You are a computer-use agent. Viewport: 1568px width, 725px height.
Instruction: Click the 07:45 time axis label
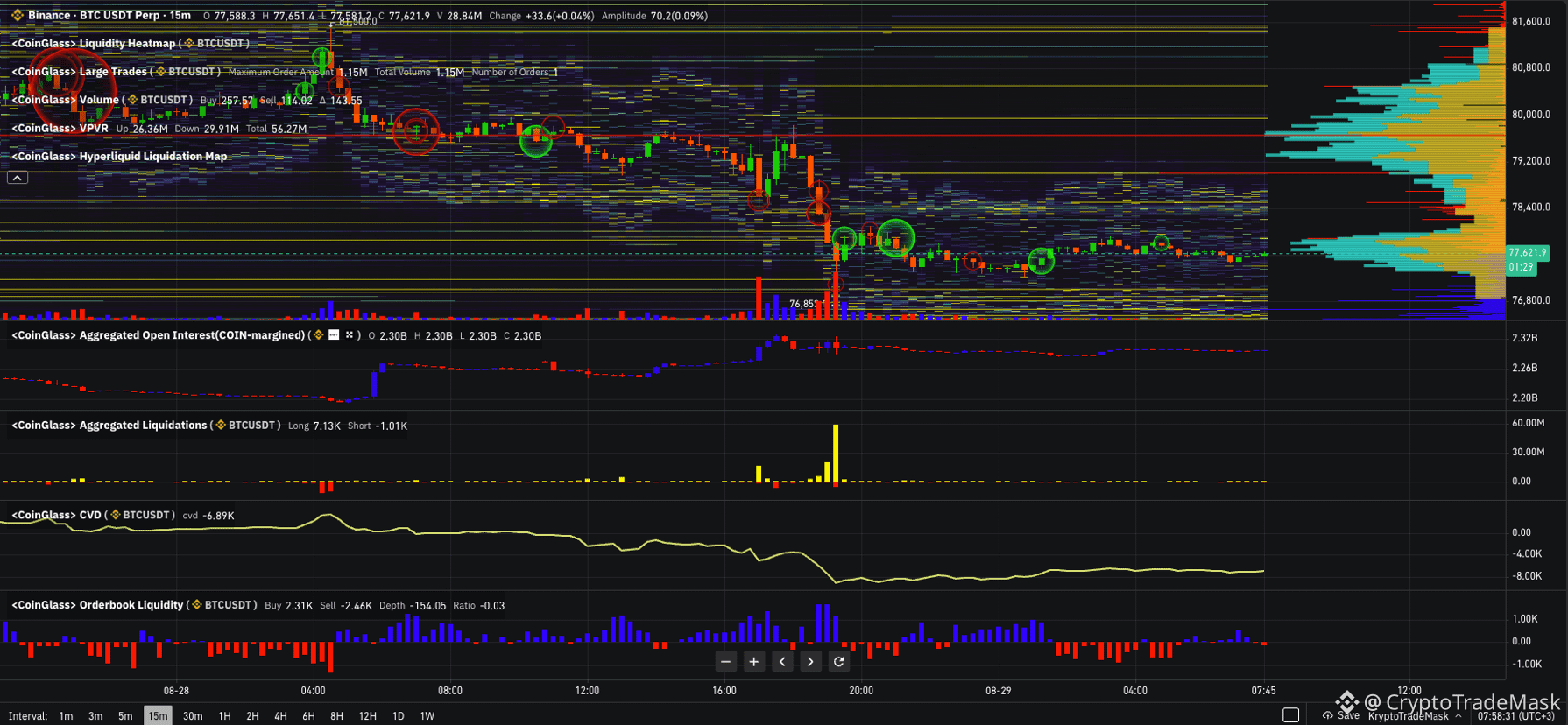tap(1263, 691)
